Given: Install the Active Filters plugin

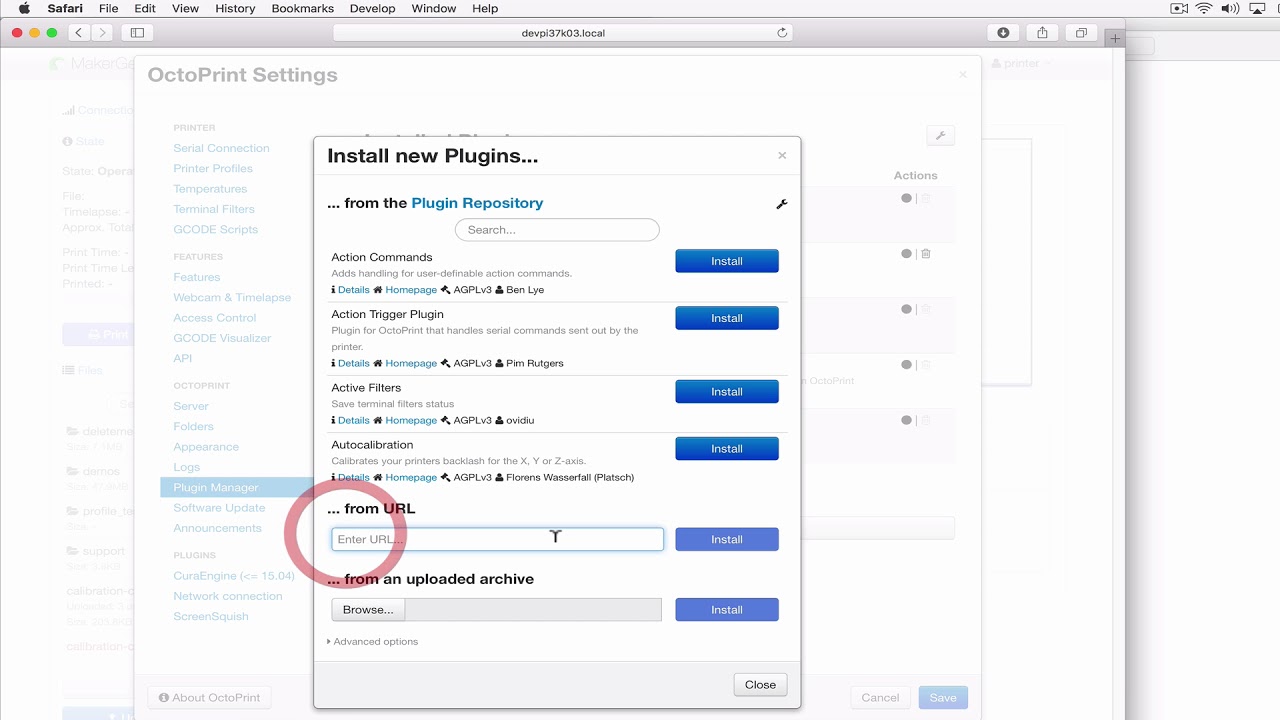Looking at the screenshot, I should tap(727, 392).
